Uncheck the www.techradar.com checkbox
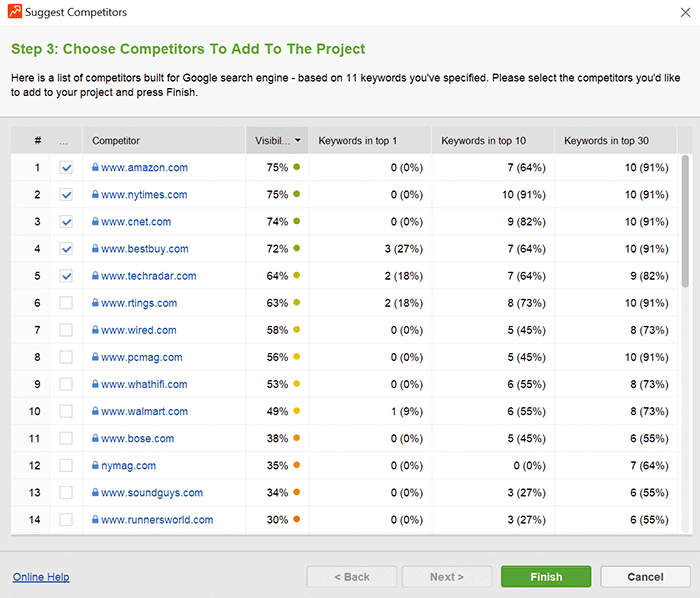 [x=66, y=276]
